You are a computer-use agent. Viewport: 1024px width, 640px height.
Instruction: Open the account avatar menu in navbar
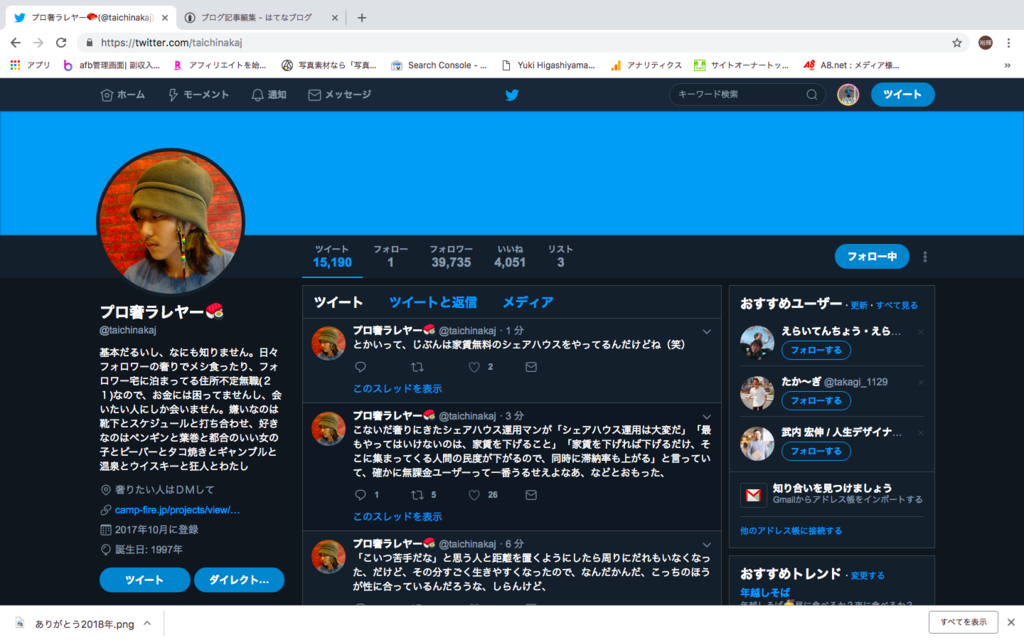tap(848, 95)
